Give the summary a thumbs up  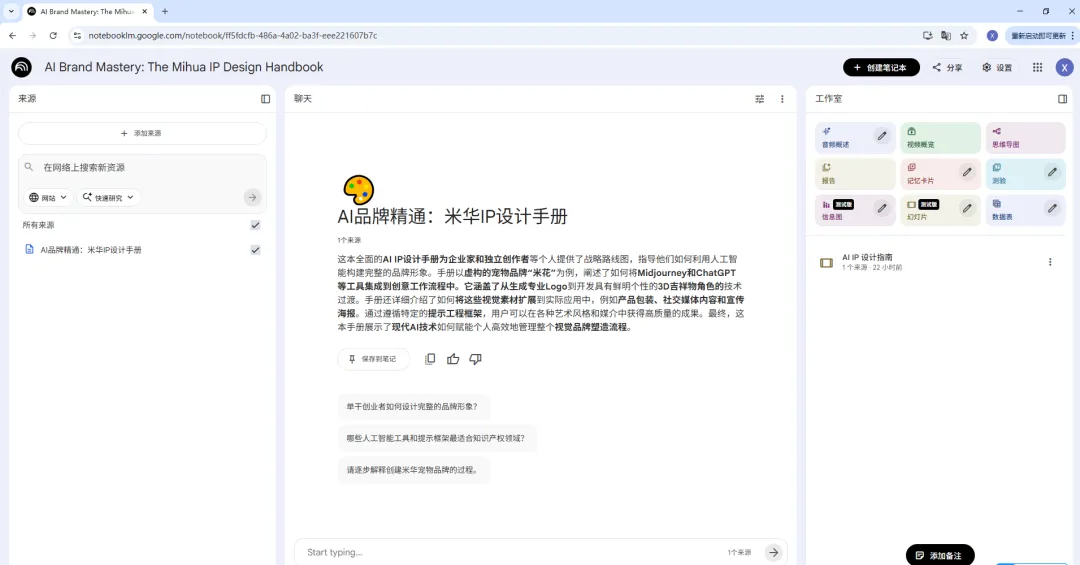[x=453, y=359]
